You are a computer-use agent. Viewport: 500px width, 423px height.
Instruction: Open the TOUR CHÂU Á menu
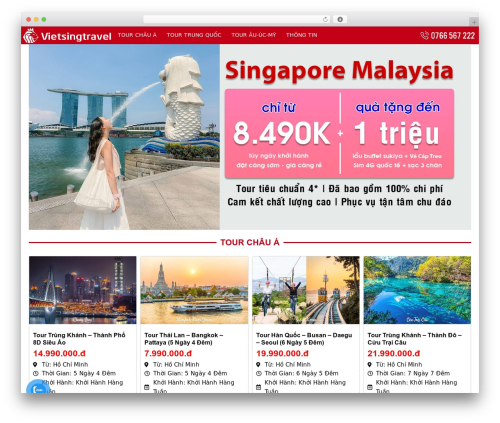coord(137,35)
